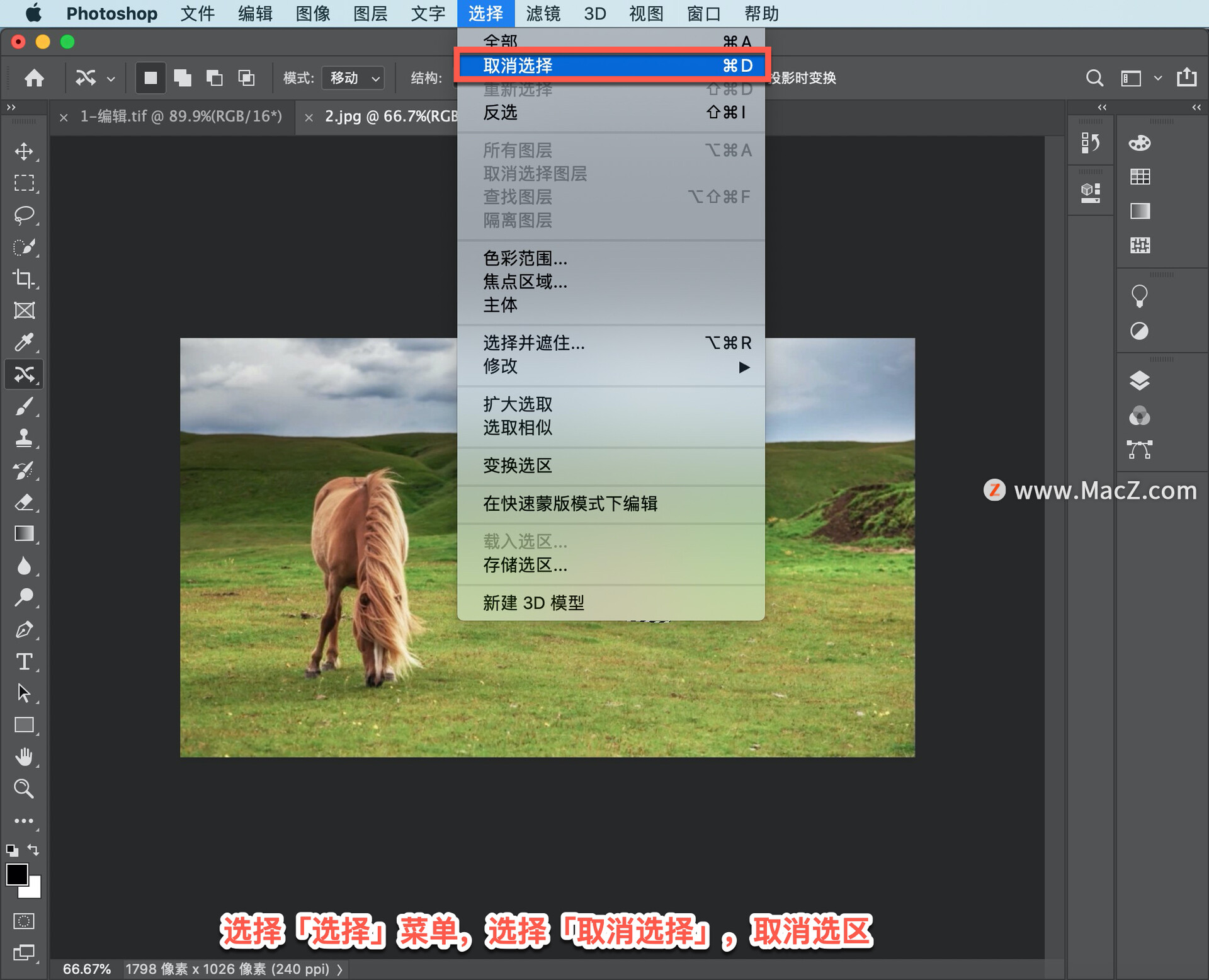Click the foreground black color swatch
This screenshot has height=980, width=1209.
[x=16, y=874]
